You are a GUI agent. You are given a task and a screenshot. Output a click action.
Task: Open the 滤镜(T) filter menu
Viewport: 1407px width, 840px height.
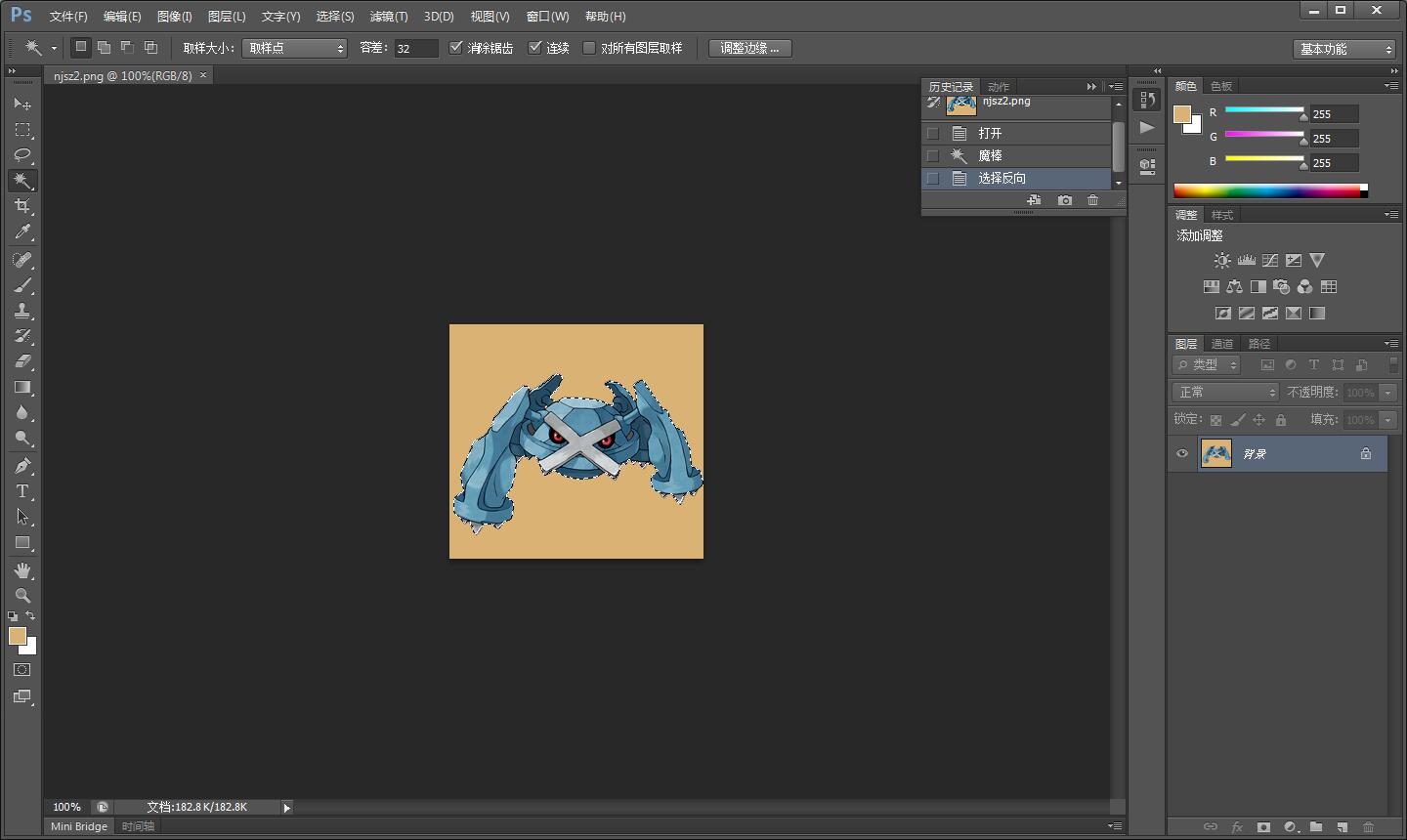[x=389, y=17]
